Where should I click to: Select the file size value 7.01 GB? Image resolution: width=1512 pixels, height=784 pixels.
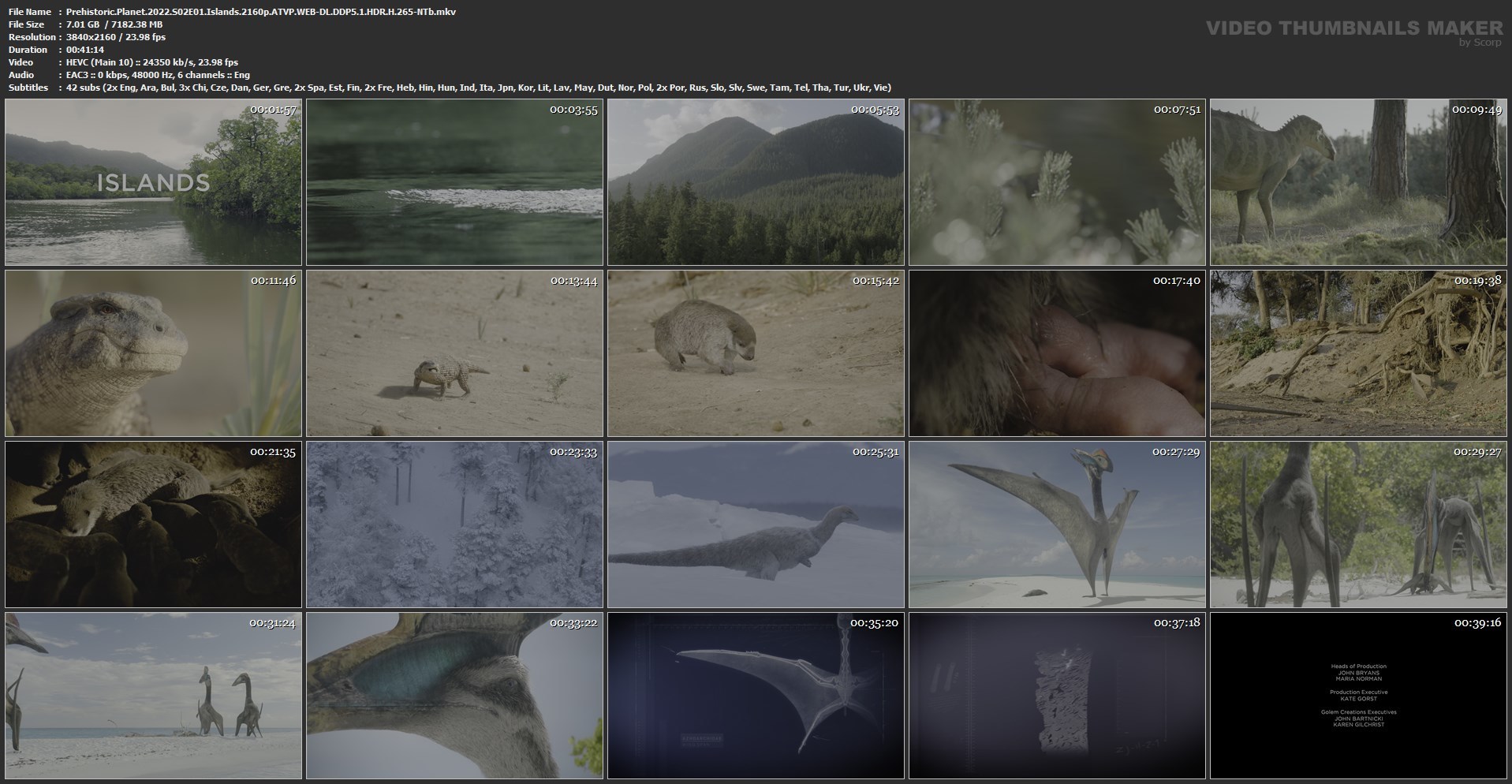[x=83, y=24]
